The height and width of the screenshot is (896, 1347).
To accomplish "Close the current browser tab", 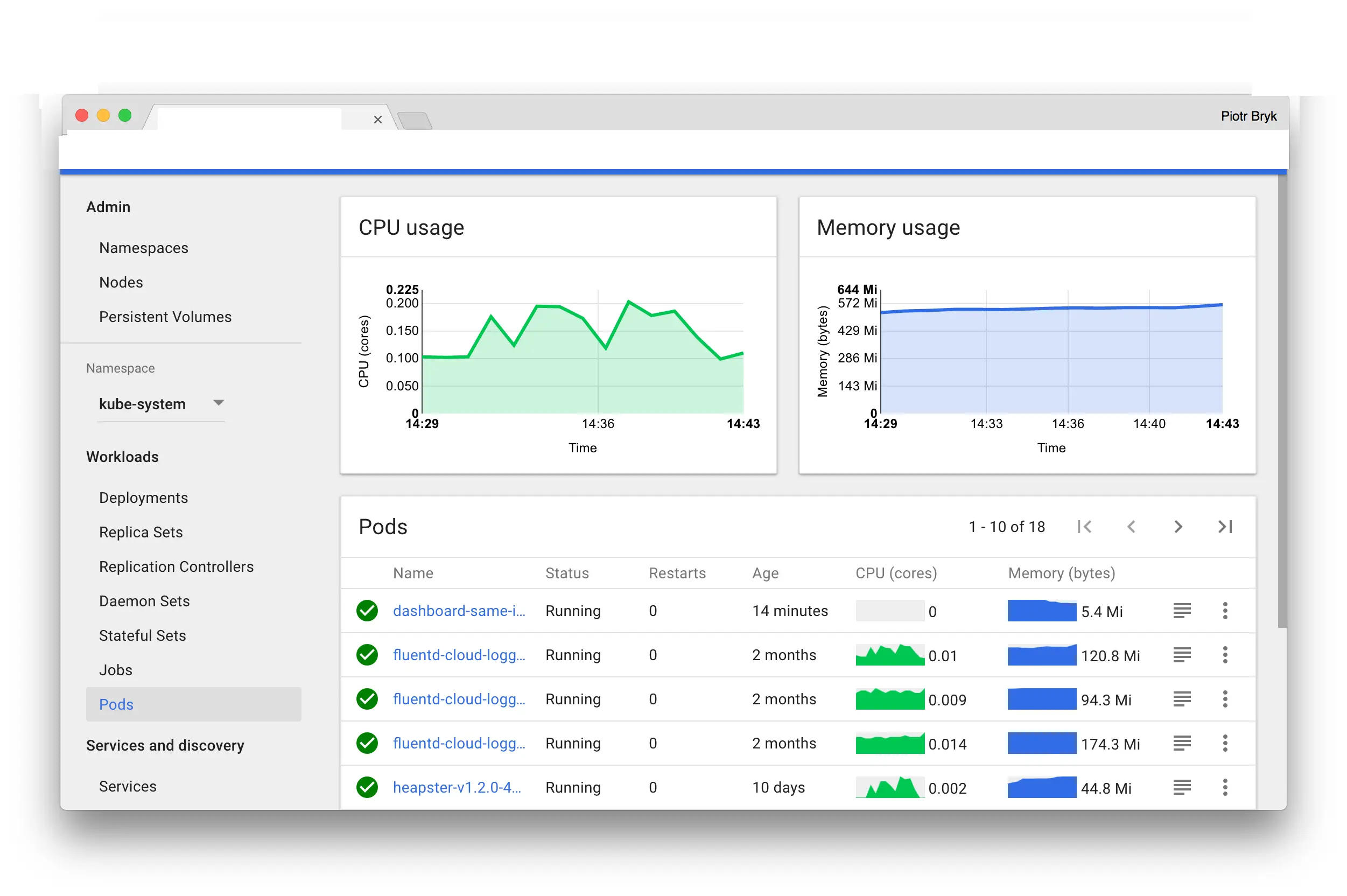I will click(377, 120).
